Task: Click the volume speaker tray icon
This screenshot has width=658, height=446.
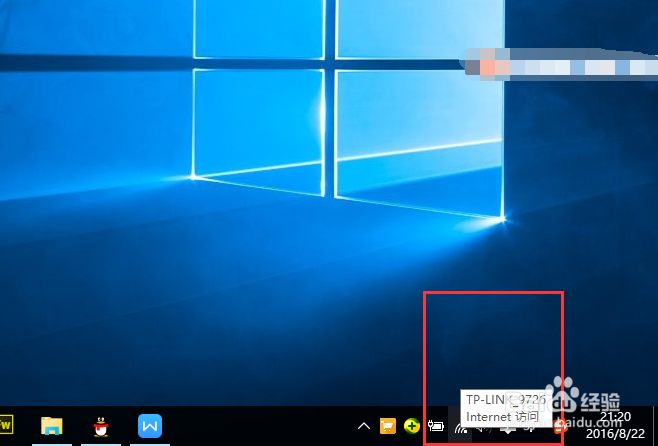Action: tap(483, 428)
